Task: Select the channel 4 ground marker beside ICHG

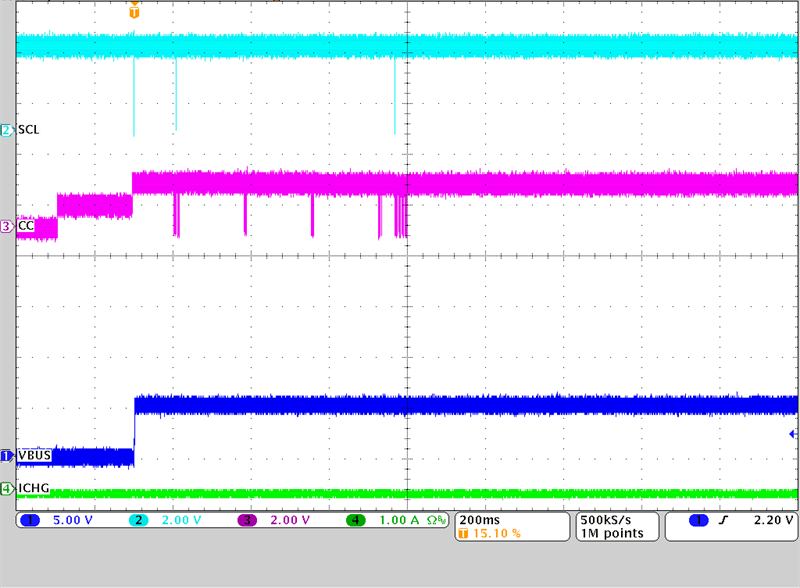Action: (x=7, y=489)
